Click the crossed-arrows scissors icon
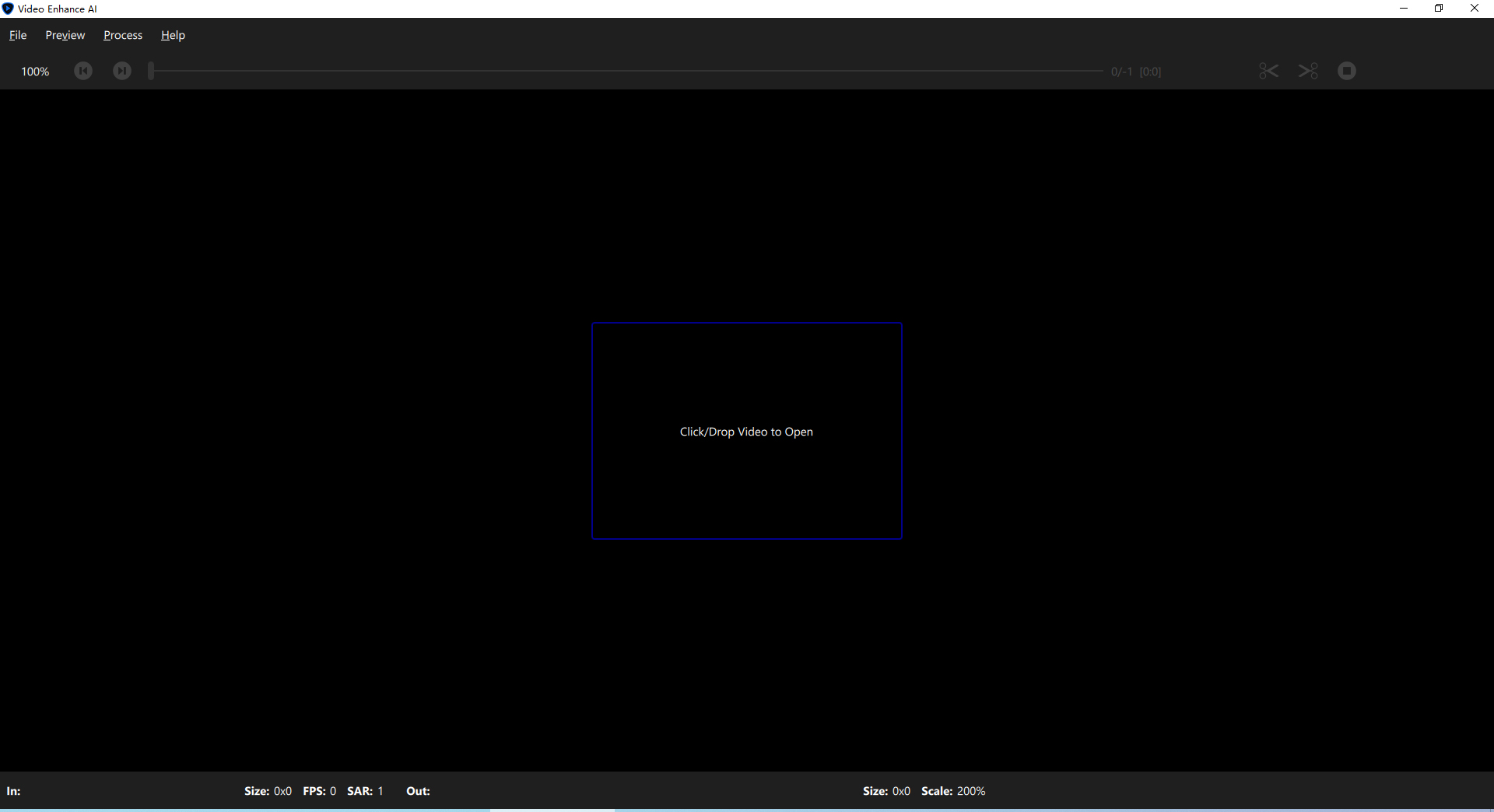The height and width of the screenshot is (812, 1494). coord(1309,71)
